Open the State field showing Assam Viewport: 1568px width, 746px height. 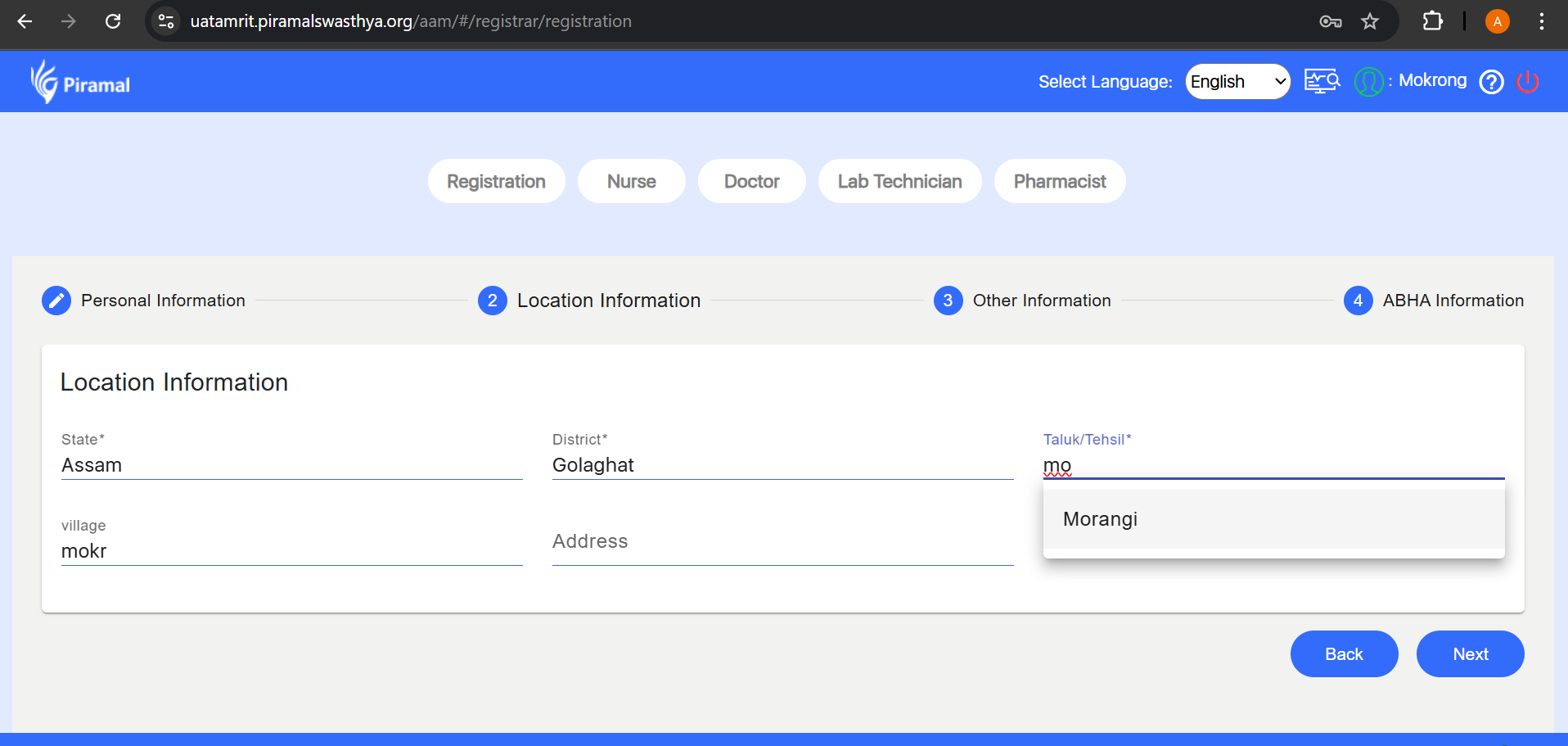click(291, 465)
